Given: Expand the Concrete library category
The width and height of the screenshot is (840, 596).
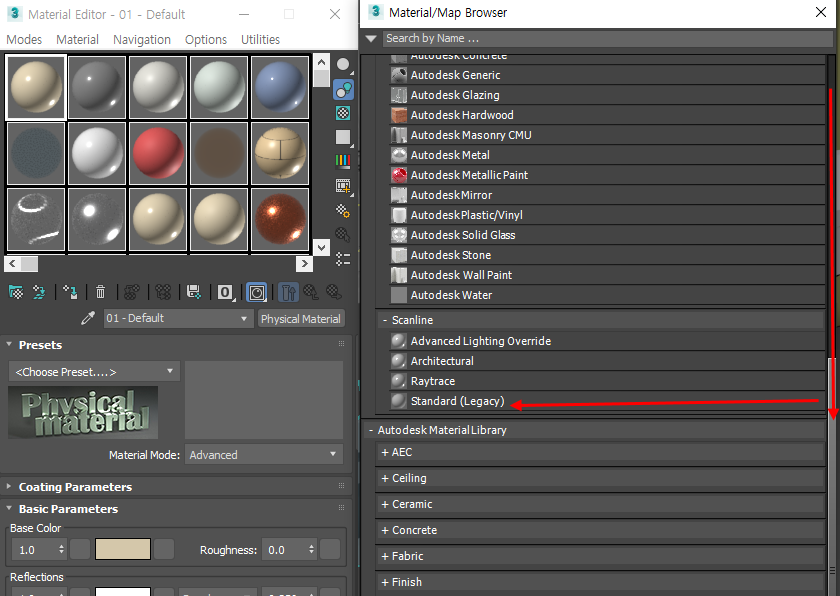Looking at the screenshot, I should (x=385, y=530).
